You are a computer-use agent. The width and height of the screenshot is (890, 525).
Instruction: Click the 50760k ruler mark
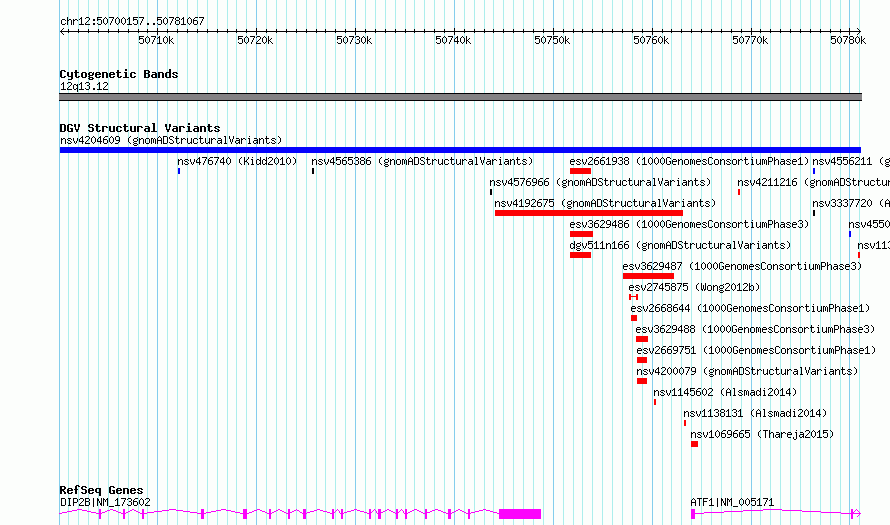click(651, 40)
